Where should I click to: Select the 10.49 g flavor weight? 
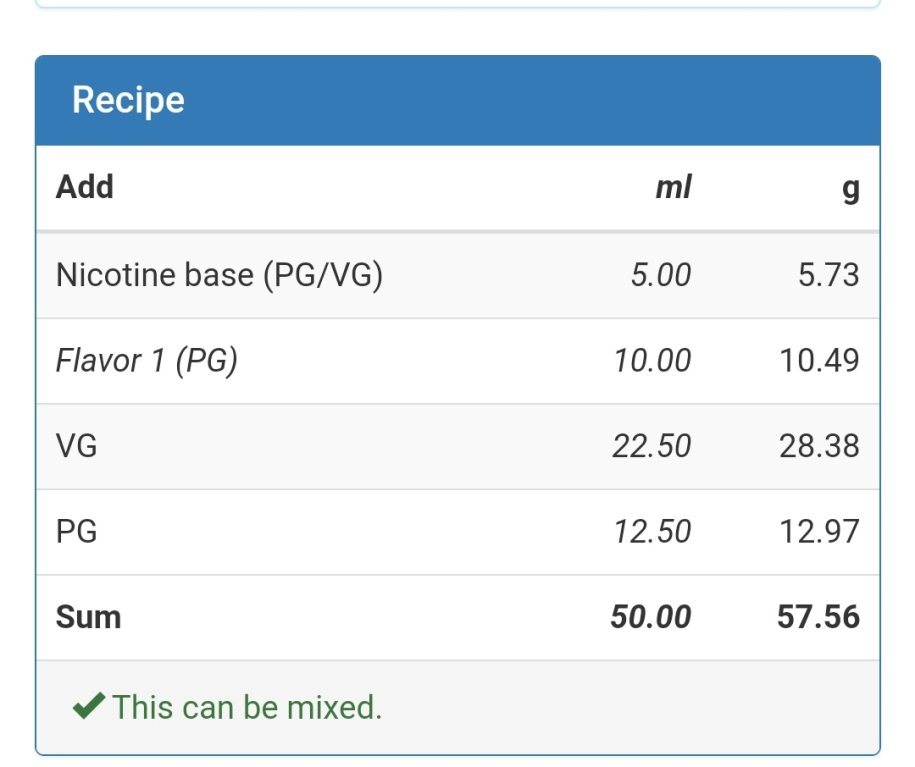click(x=820, y=360)
